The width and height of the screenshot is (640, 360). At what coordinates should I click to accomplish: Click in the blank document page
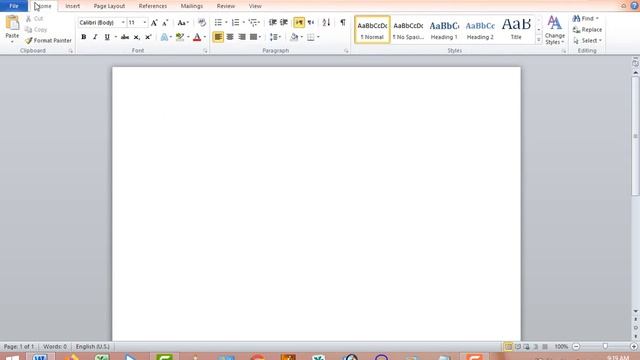[x=316, y=204]
